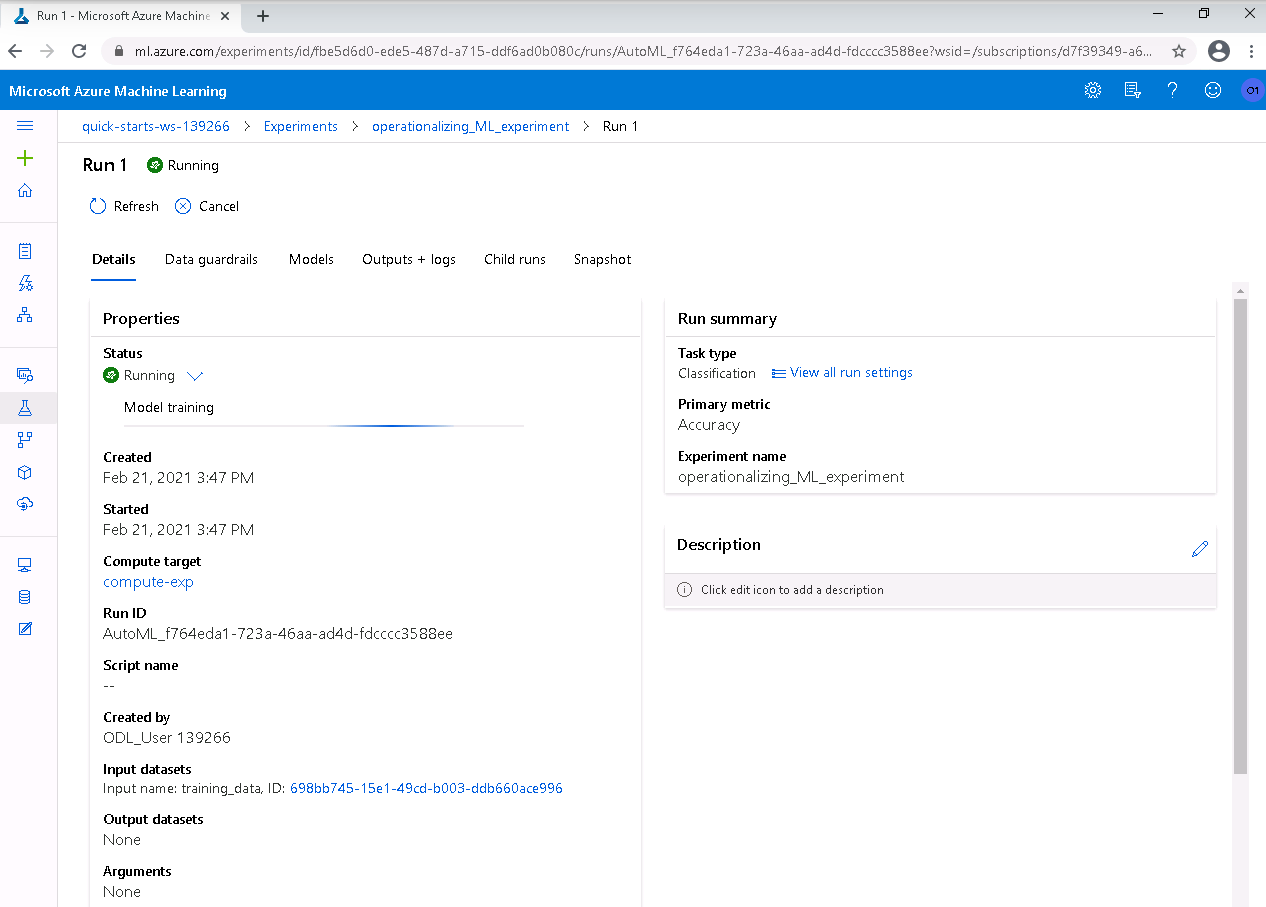
Task: Open Endpoints cloud icon in sidebar
Action: pyautogui.click(x=25, y=504)
